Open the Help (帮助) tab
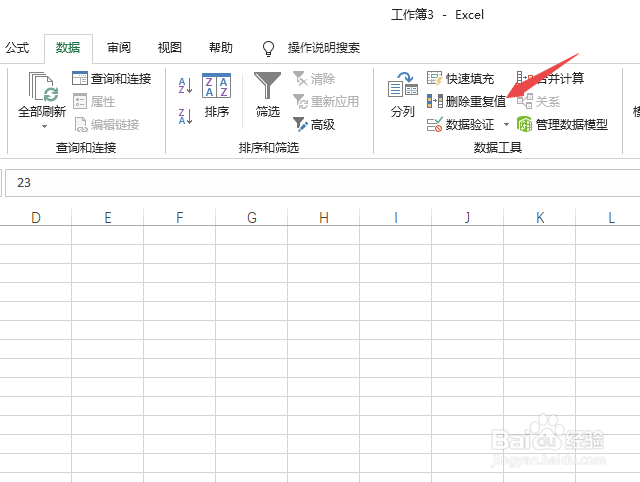Image resolution: width=640 pixels, height=482 pixels. point(221,48)
